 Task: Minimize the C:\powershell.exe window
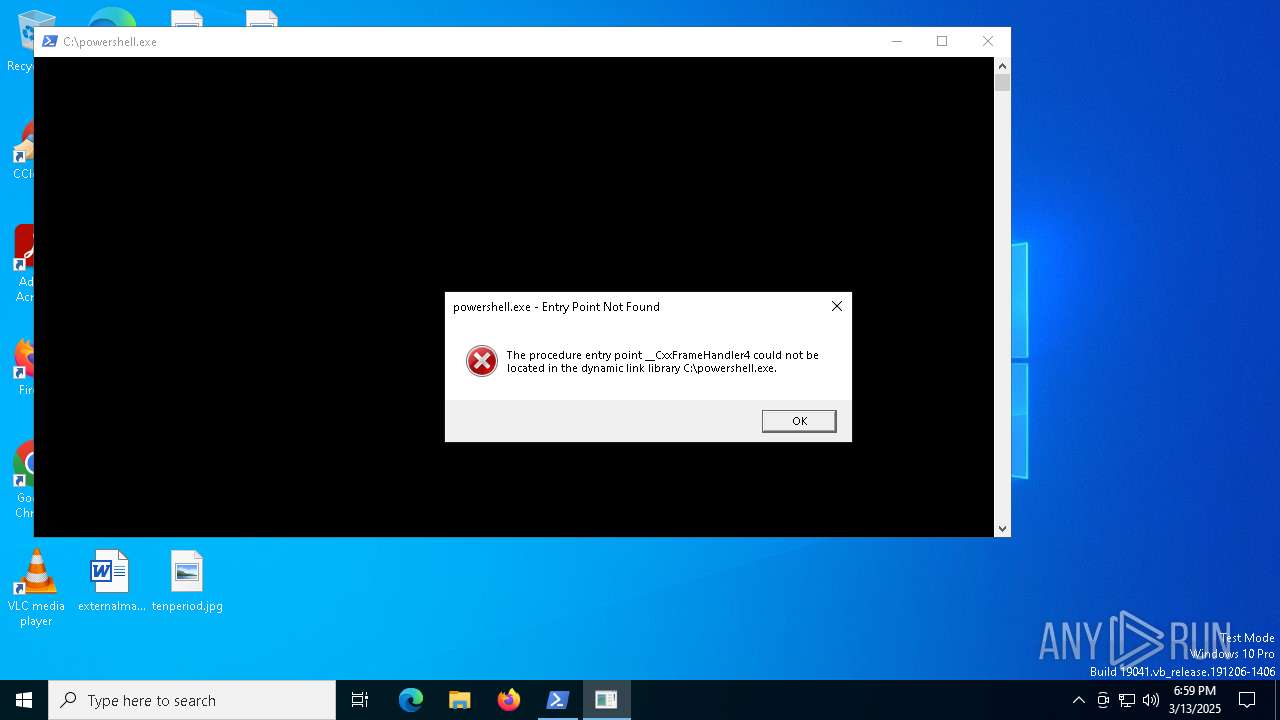point(897,41)
